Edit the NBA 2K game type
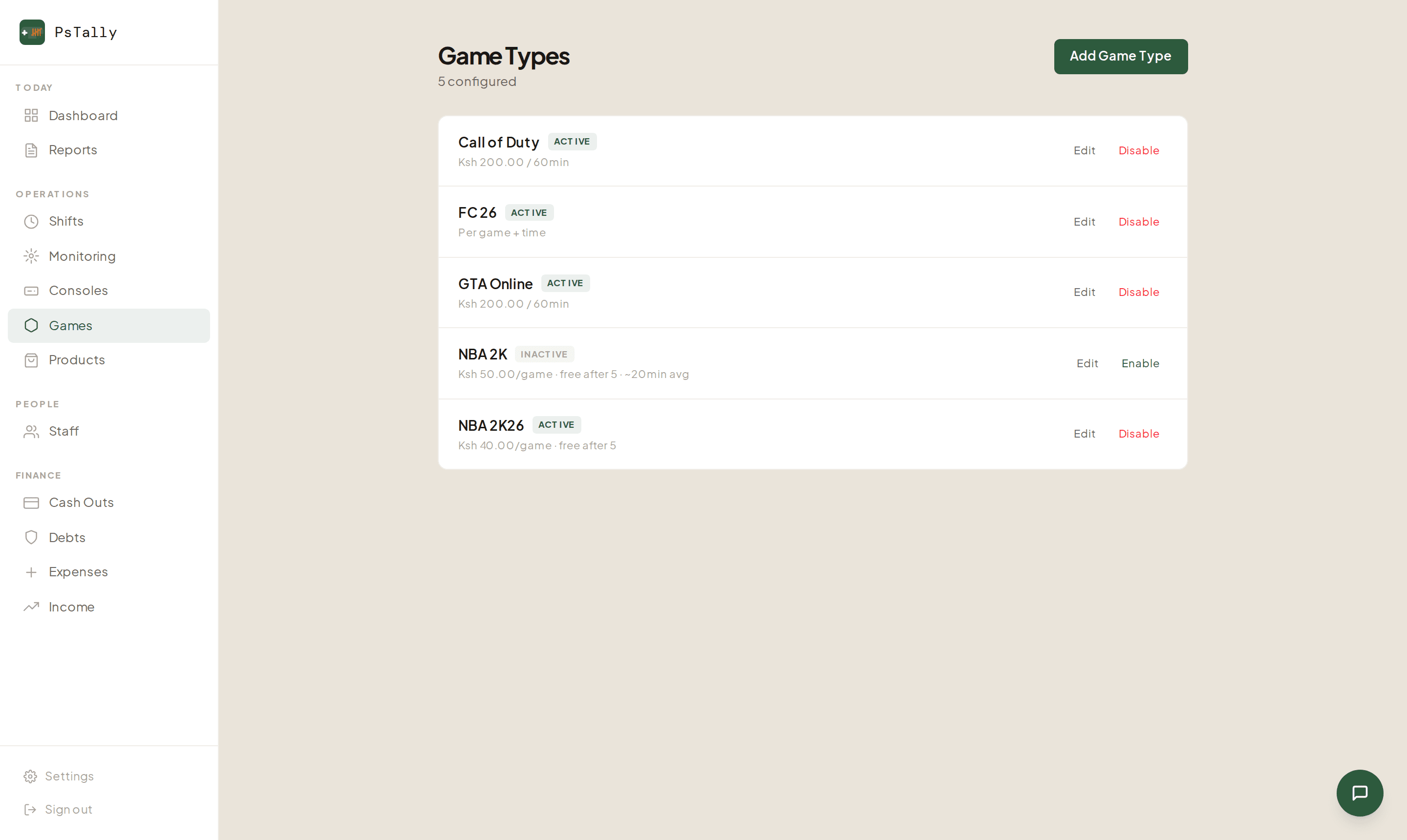 pos(1087,363)
